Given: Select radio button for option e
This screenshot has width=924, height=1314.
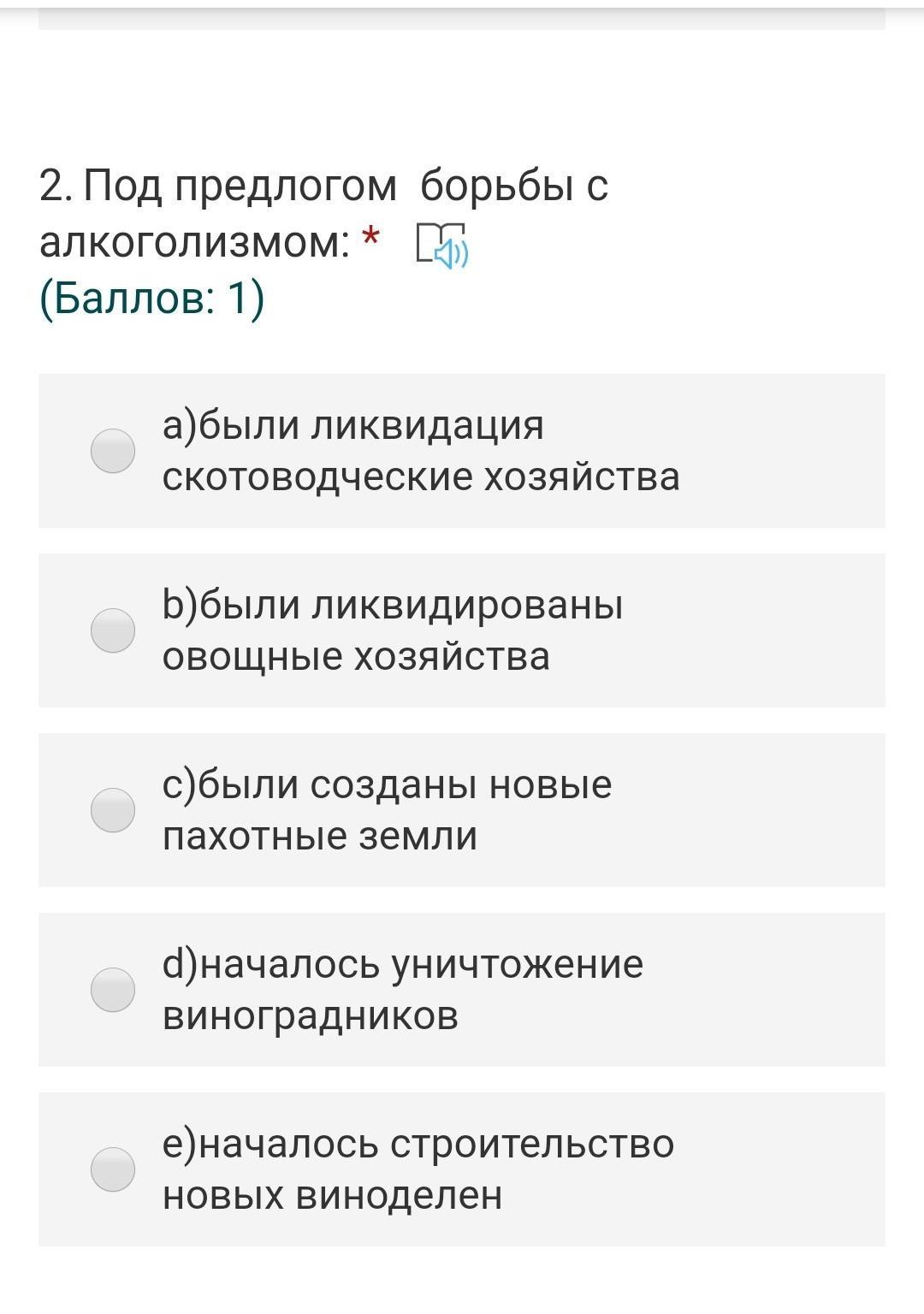Looking at the screenshot, I should pyautogui.click(x=113, y=1169).
